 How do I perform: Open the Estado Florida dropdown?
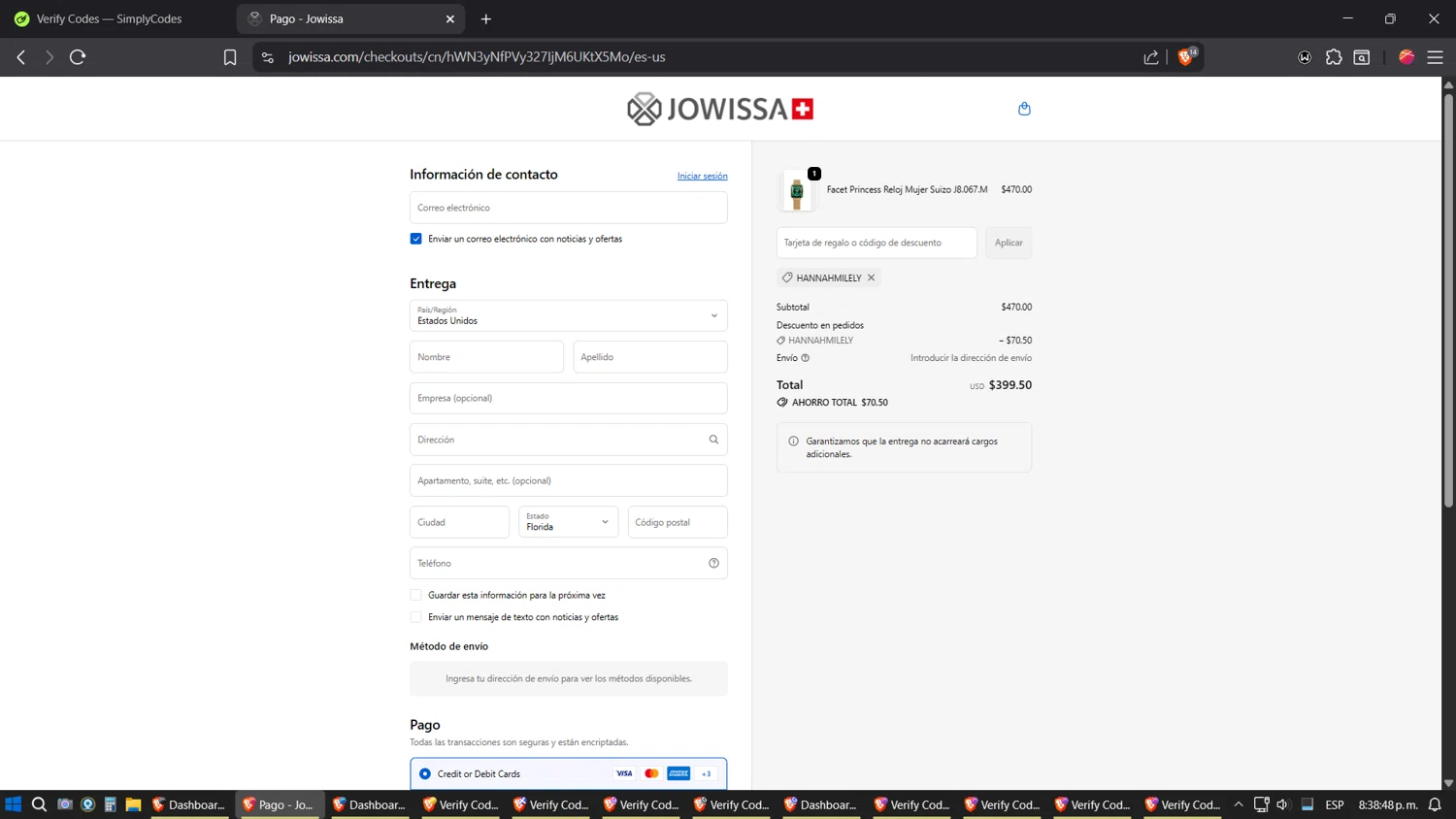569,522
